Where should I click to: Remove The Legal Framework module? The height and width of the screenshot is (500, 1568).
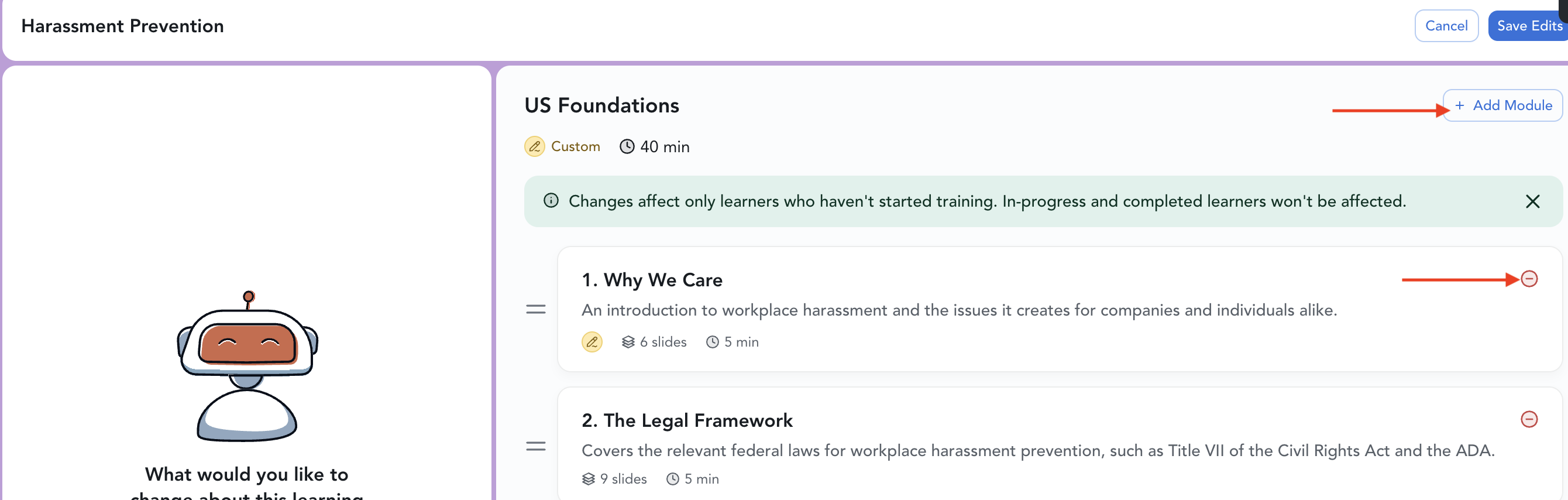click(1528, 419)
